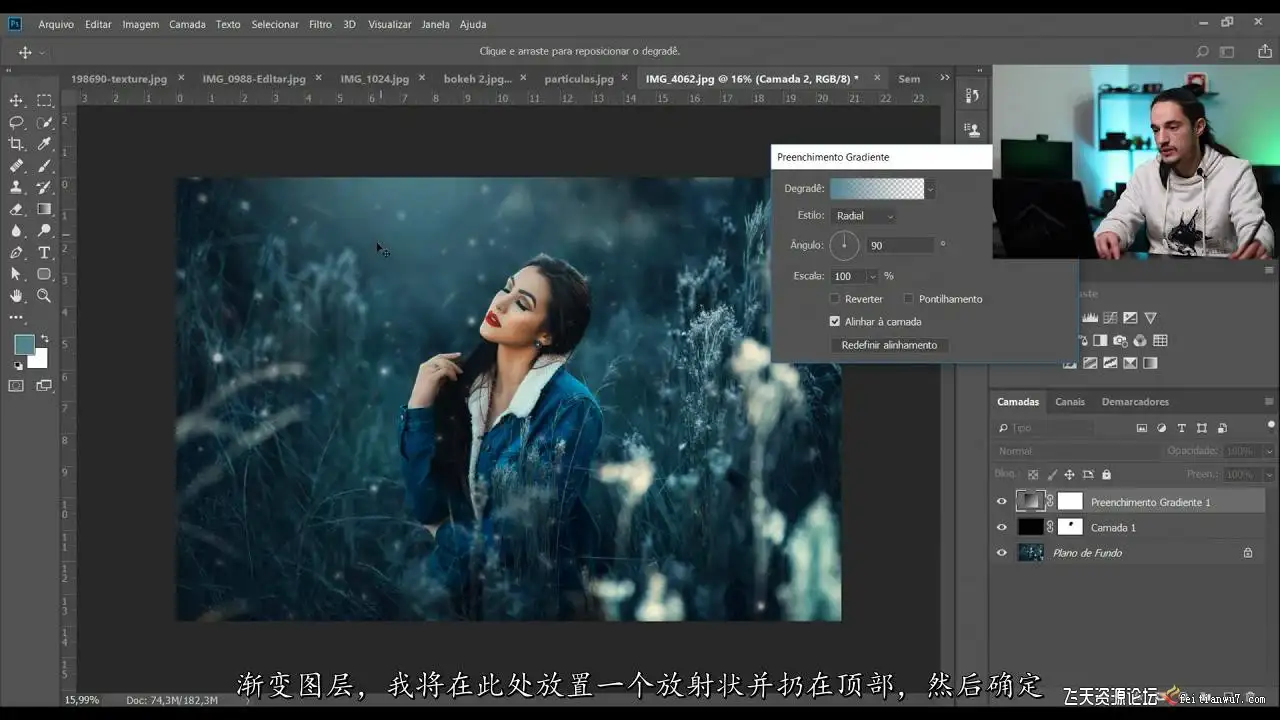Enable the Pontilhamento checkbox

click(909, 299)
